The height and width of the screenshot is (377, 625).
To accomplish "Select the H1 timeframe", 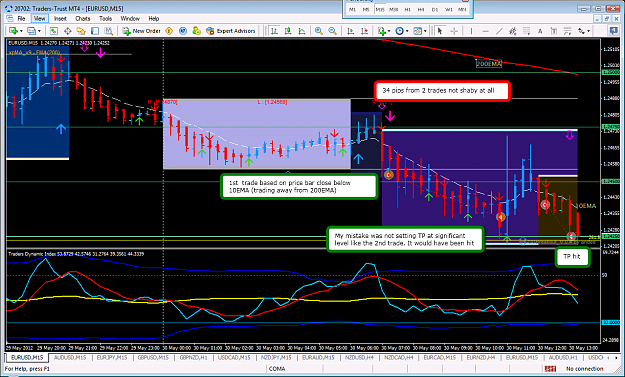I will [x=407, y=9].
